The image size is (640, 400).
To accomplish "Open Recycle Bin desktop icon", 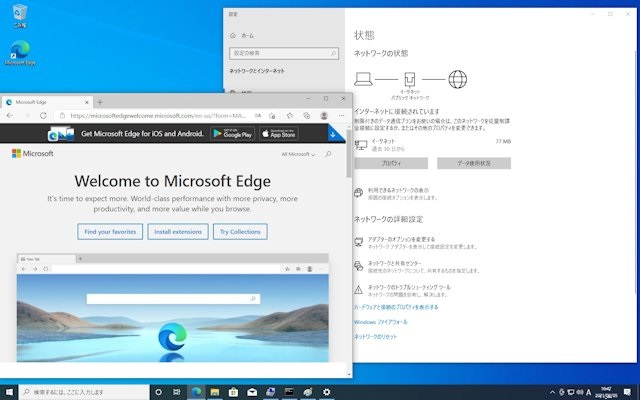I will (20, 16).
